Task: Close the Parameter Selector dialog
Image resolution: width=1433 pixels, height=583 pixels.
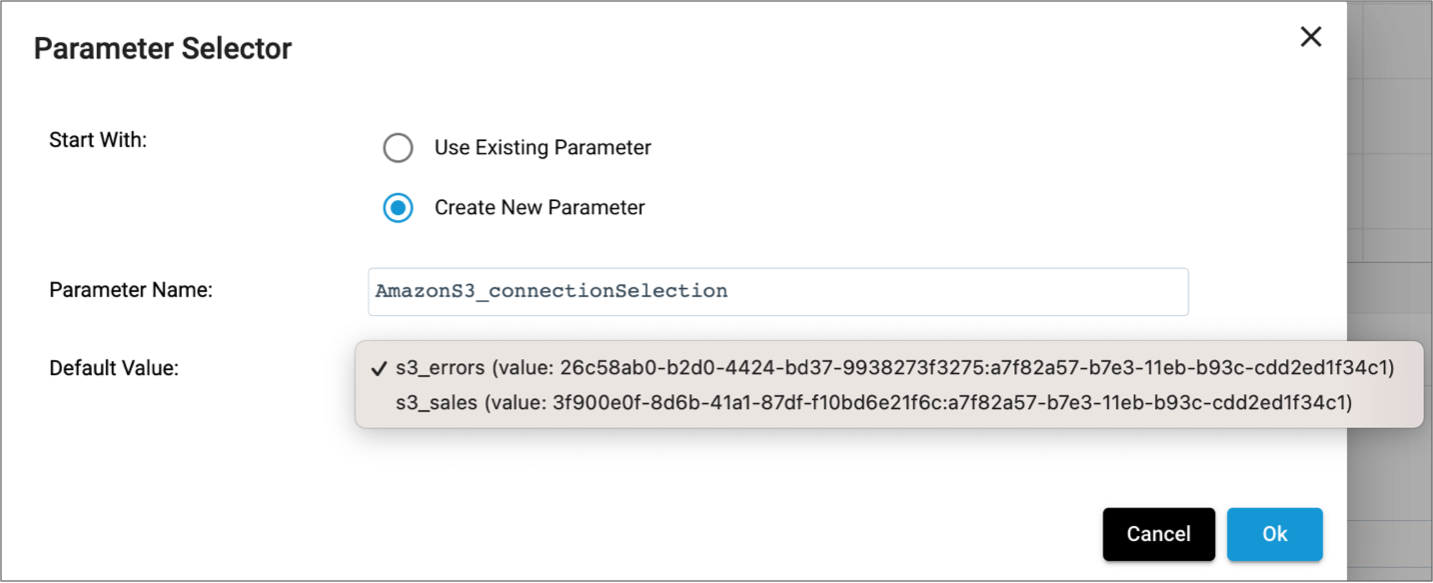Action: point(1310,36)
